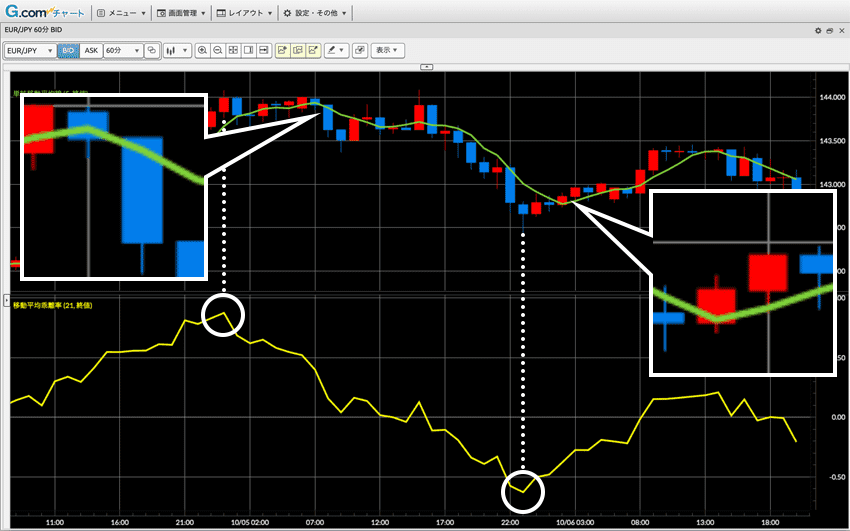Click the EUR/JPY 60分 BID title
The image size is (850, 531).
[x=33, y=30]
